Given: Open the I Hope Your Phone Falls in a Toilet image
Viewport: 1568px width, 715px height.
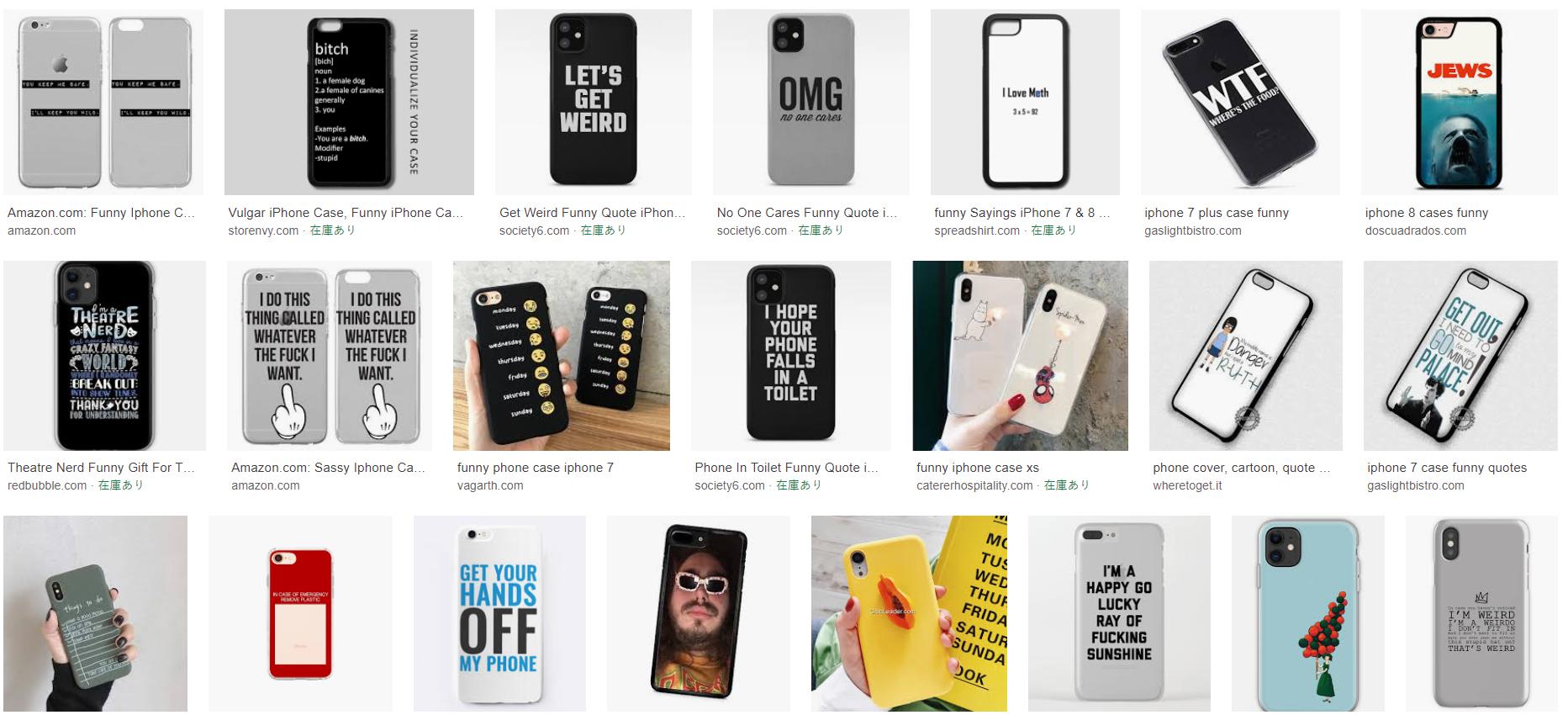Looking at the screenshot, I should coord(790,356).
